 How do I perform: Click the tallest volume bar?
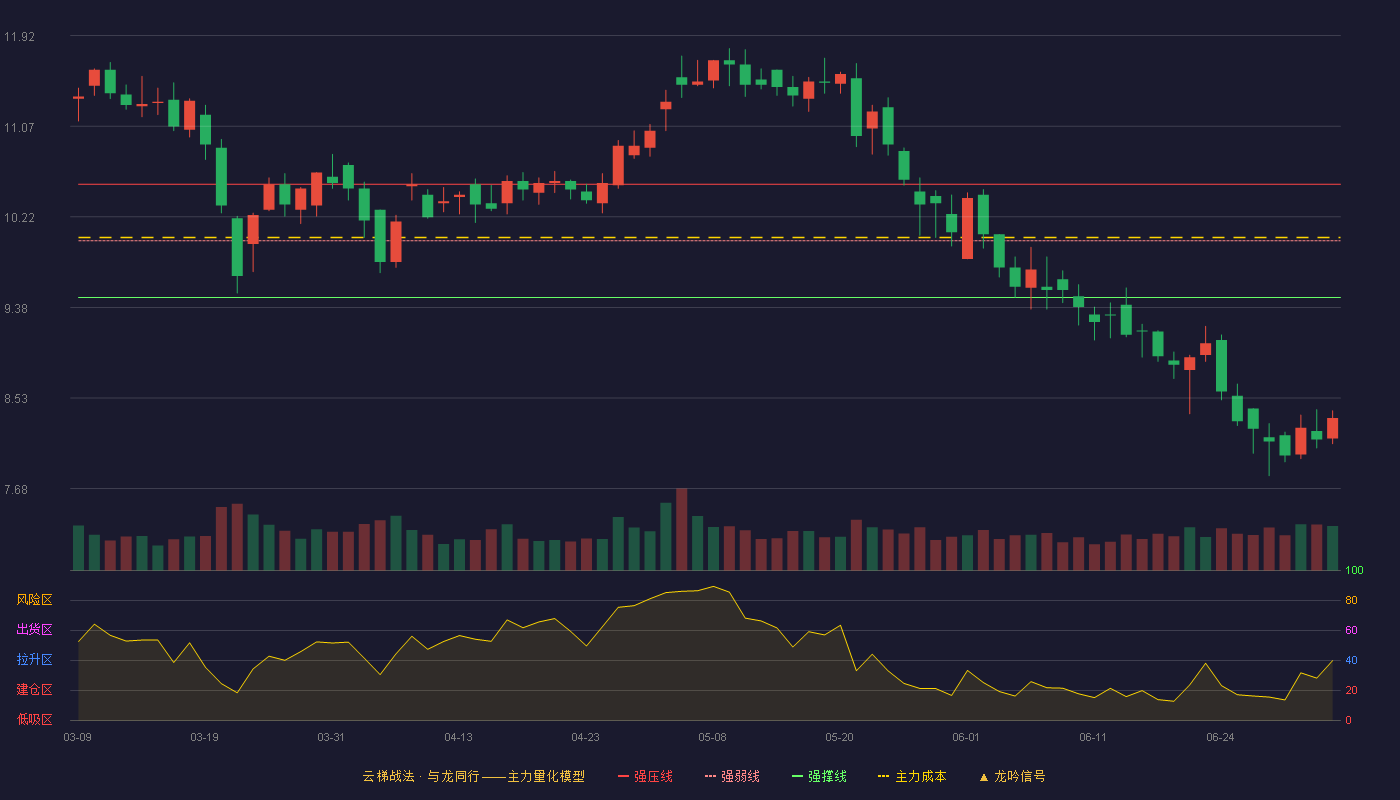(681, 529)
